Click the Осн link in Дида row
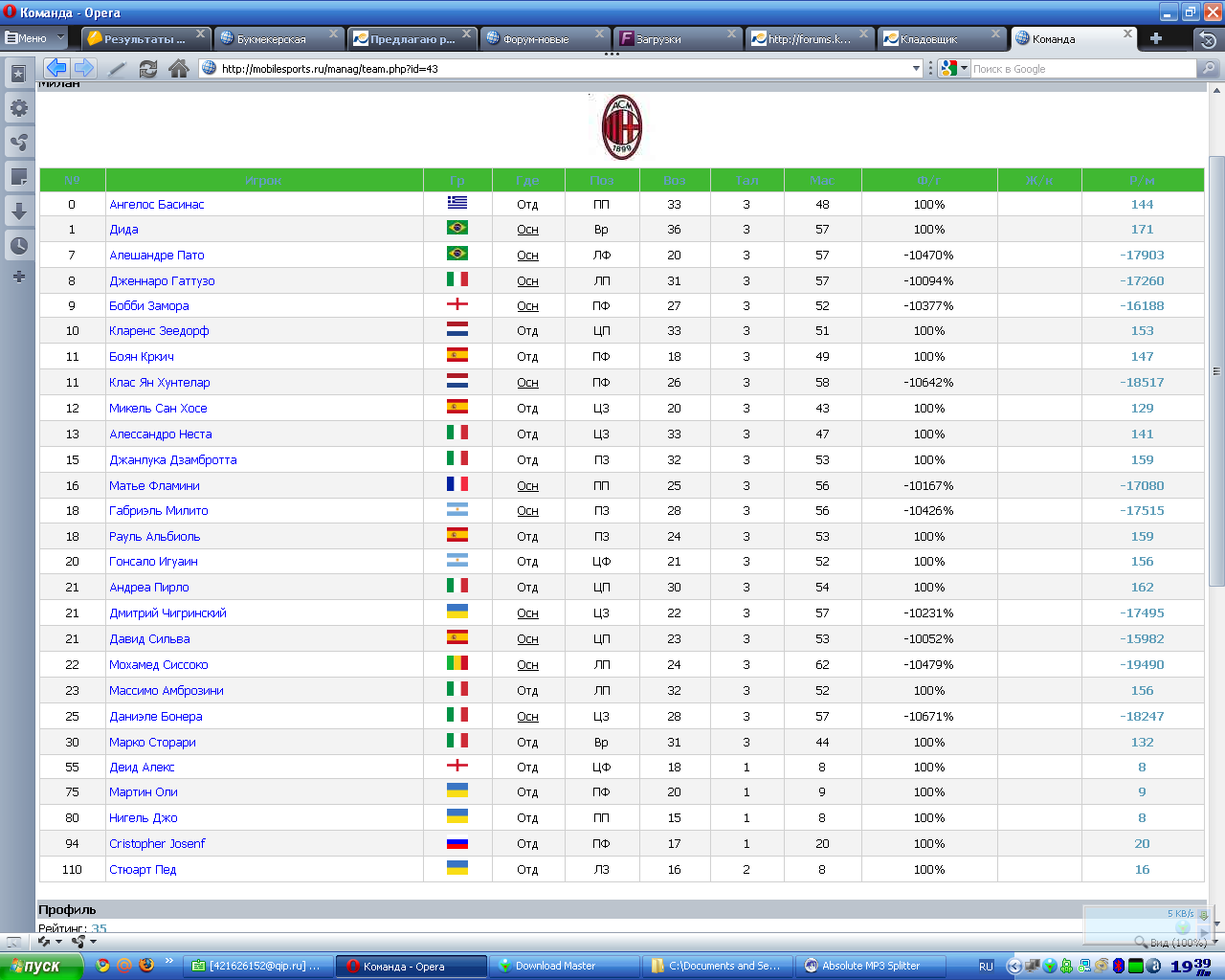Screen dimensions: 1225x980 click(527, 230)
